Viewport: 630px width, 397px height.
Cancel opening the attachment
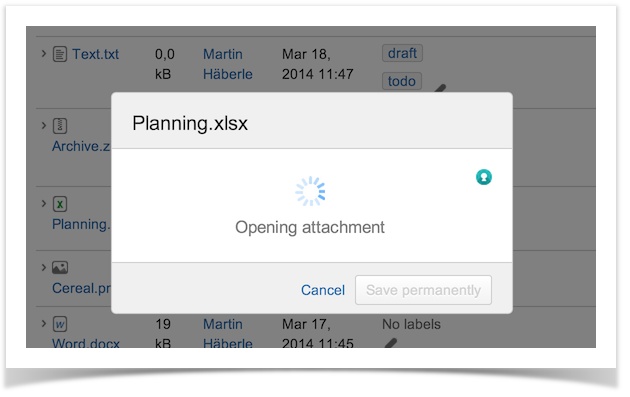[x=323, y=290]
